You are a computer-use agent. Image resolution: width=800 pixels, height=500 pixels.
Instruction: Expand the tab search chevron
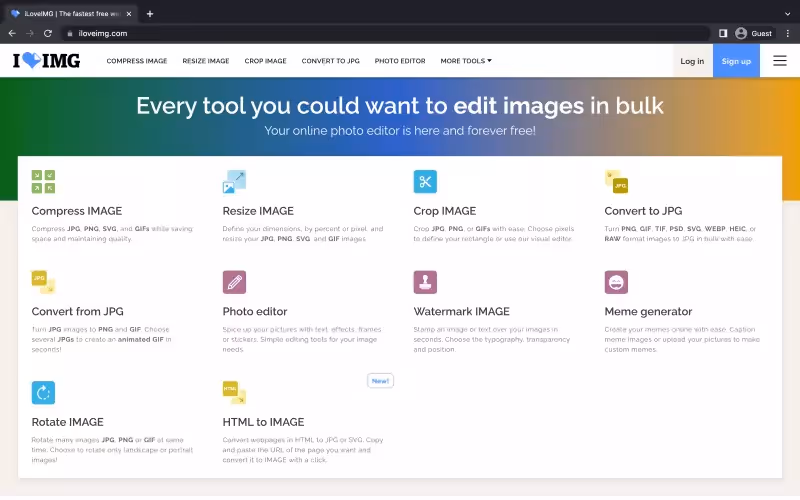point(788,14)
